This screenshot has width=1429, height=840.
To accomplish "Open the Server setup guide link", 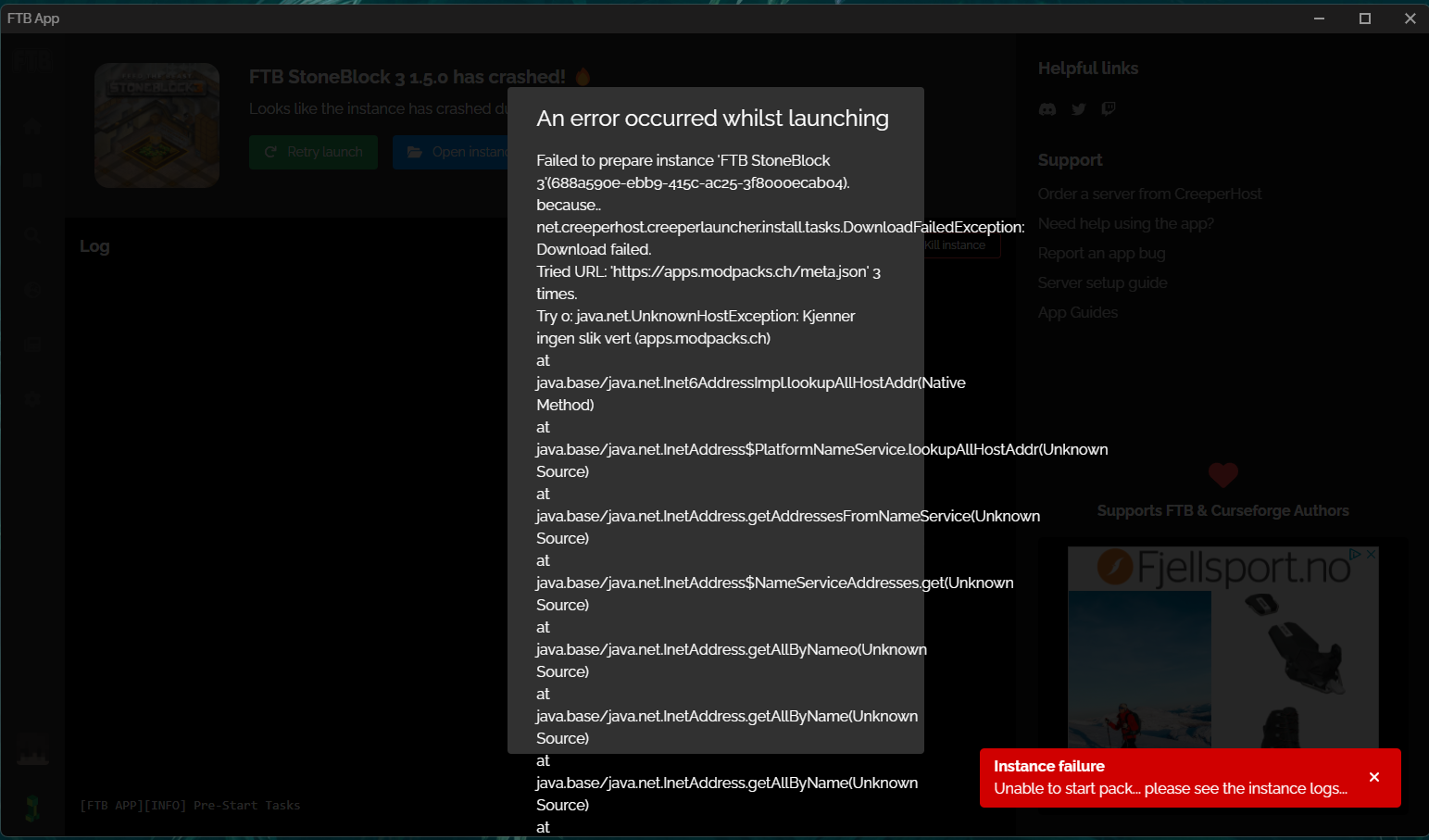I will 1102,282.
